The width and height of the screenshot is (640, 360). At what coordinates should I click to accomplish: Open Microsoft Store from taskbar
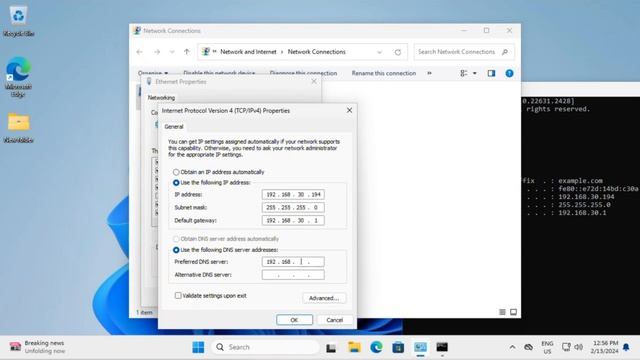coord(398,347)
